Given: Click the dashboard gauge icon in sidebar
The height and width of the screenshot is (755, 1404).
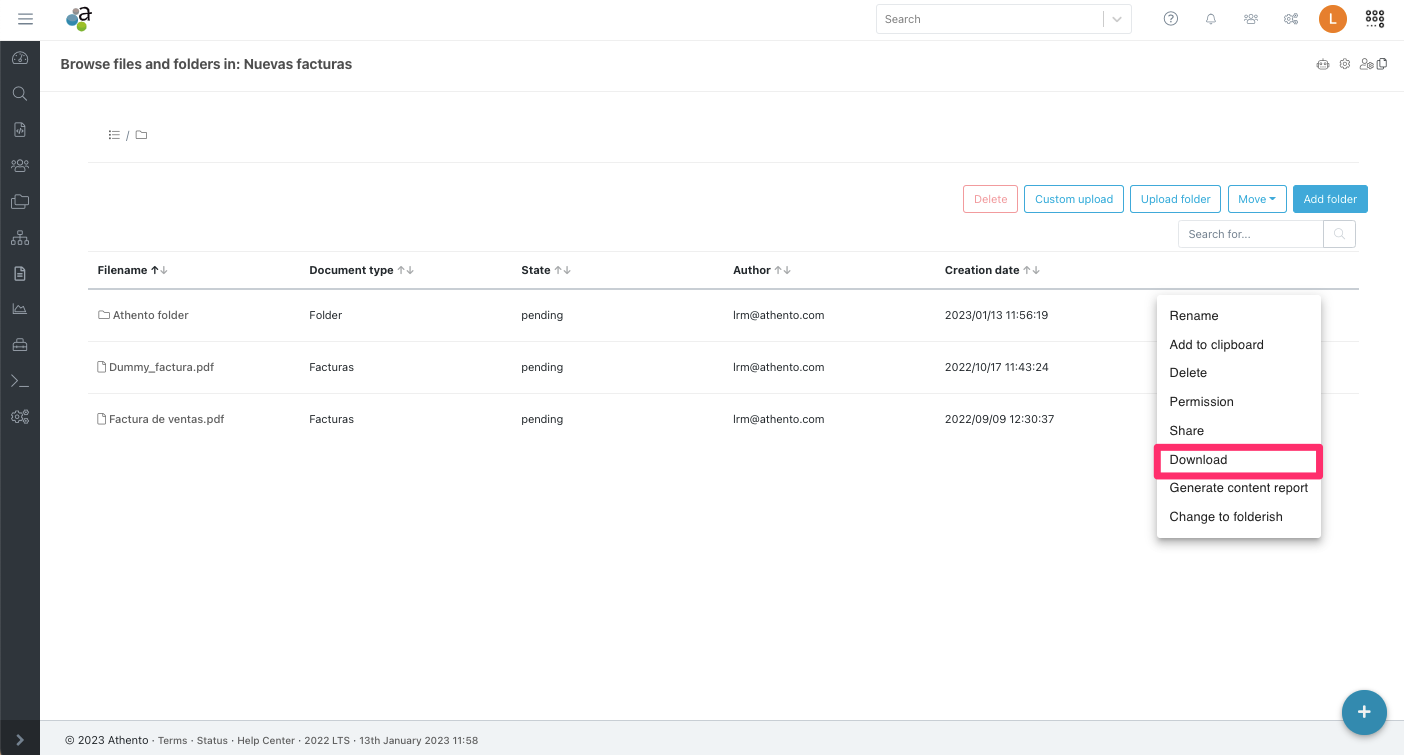Looking at the screenshot, I should click(x=20, y=58).
